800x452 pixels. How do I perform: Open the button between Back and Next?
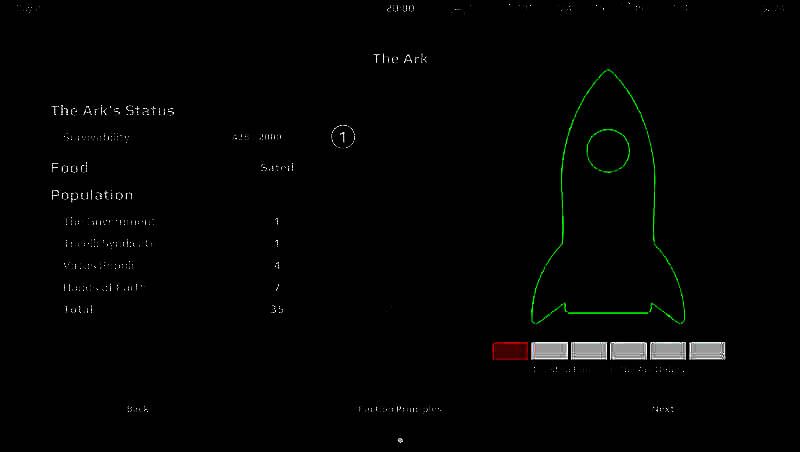tap(399, 409)
